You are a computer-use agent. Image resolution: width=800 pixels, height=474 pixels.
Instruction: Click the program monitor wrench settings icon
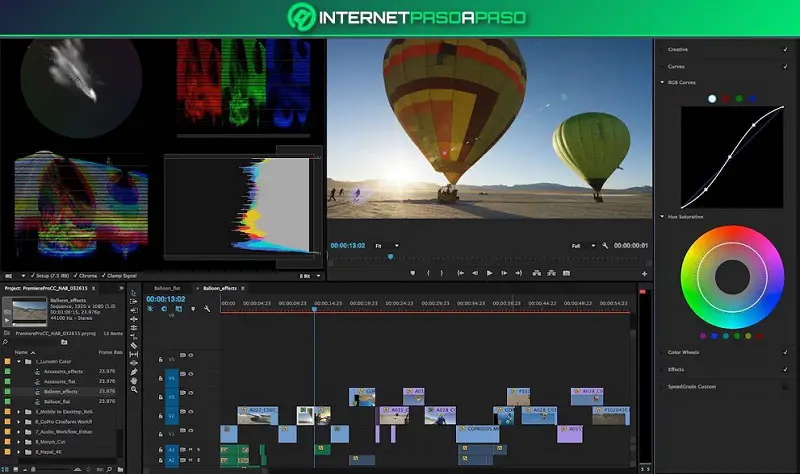605,245
